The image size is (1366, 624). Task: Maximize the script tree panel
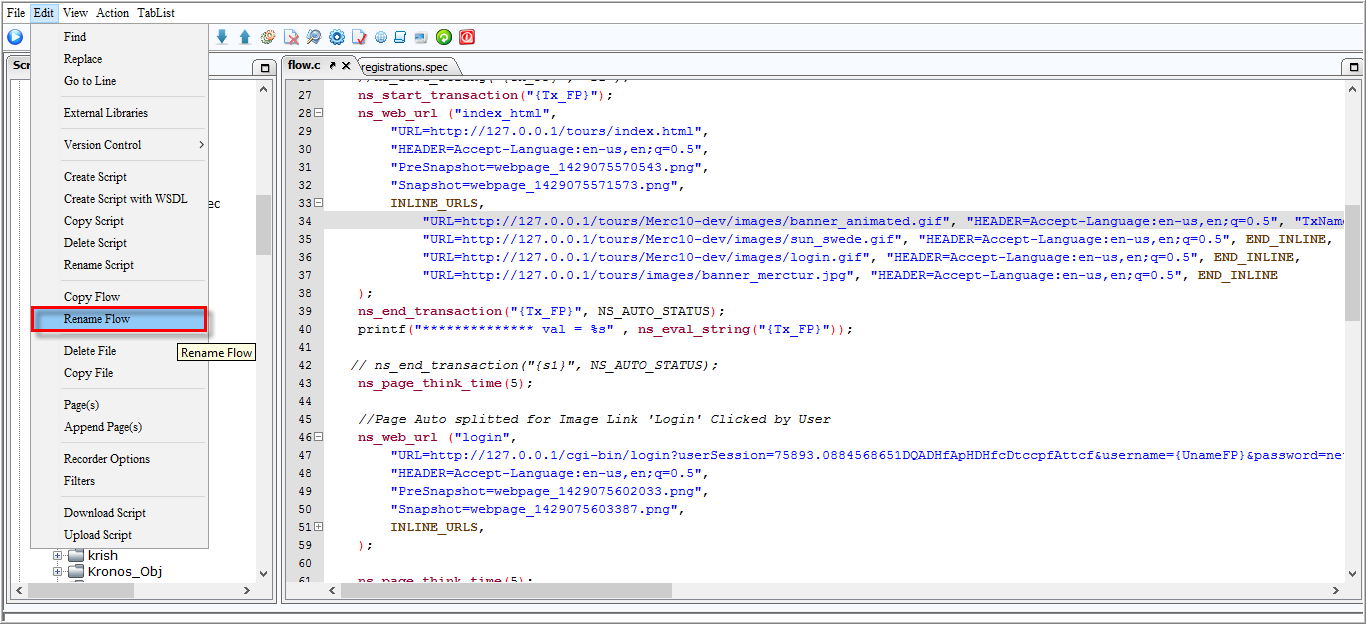(x=265, y=67)
